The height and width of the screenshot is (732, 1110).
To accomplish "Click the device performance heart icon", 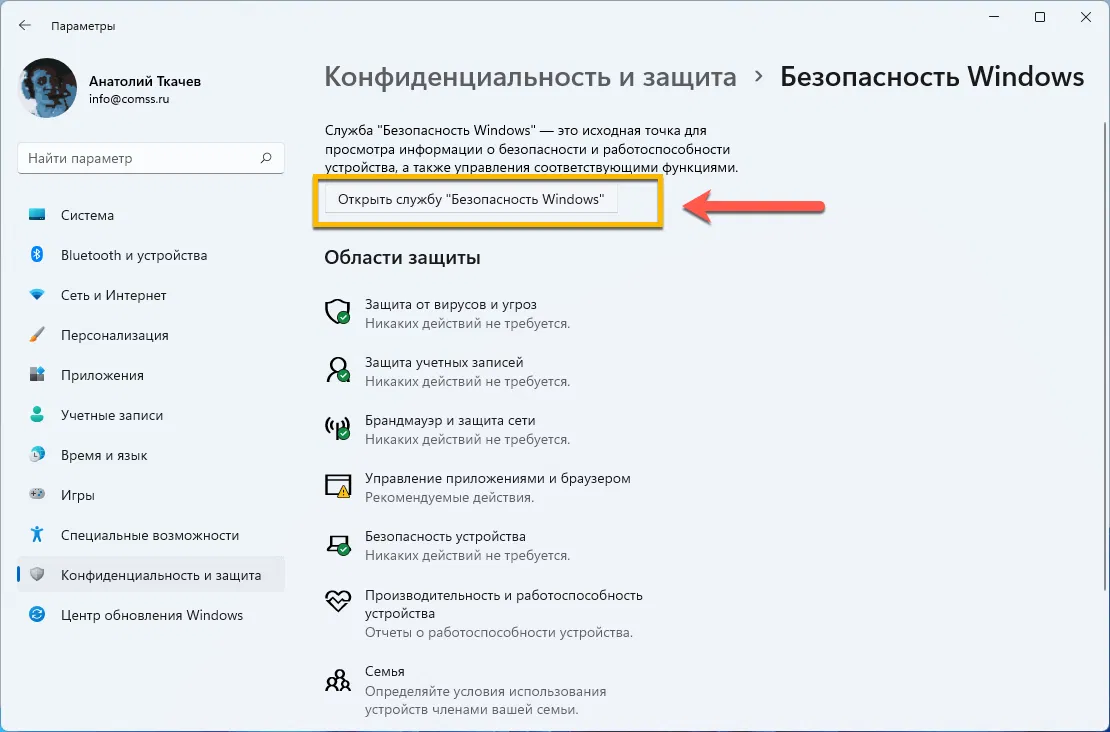I will pos(338,603).
